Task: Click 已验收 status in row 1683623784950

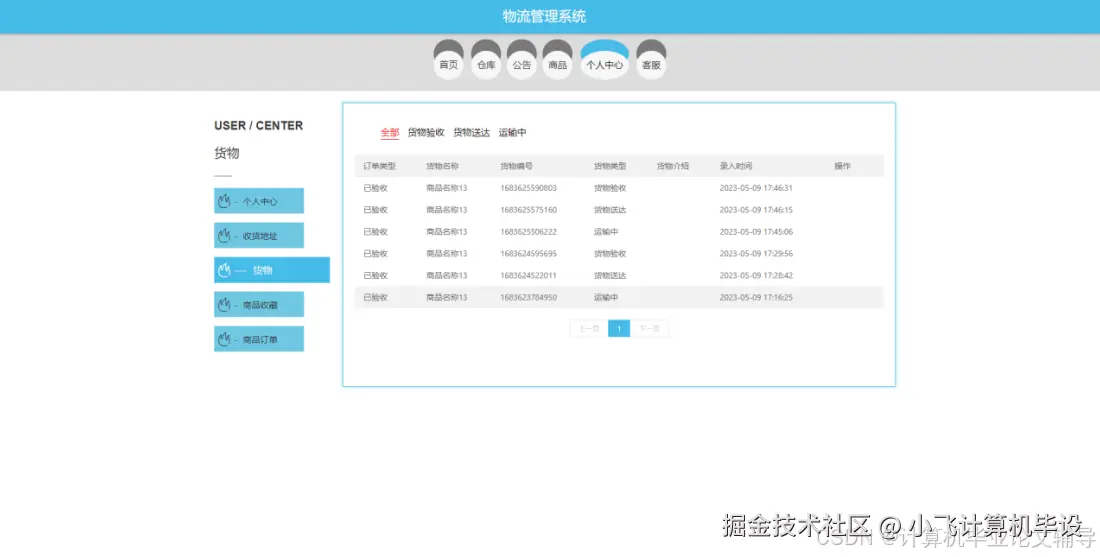Action: (x=375, y=297)
